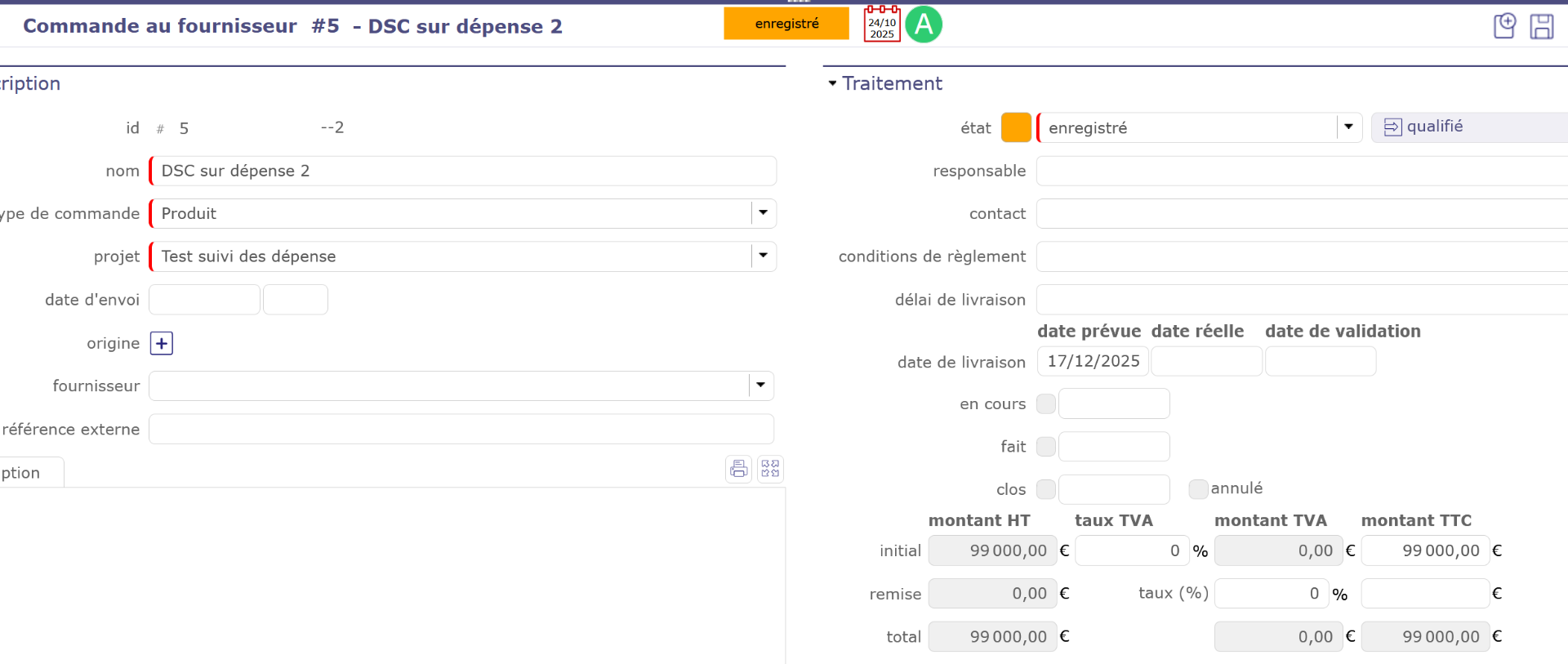Enable the 'en cours' checkbox

(1045, 403)
